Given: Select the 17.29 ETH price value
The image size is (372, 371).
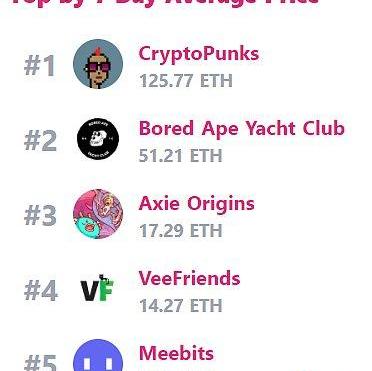Looking at the screenshot, I should (180, 231).
